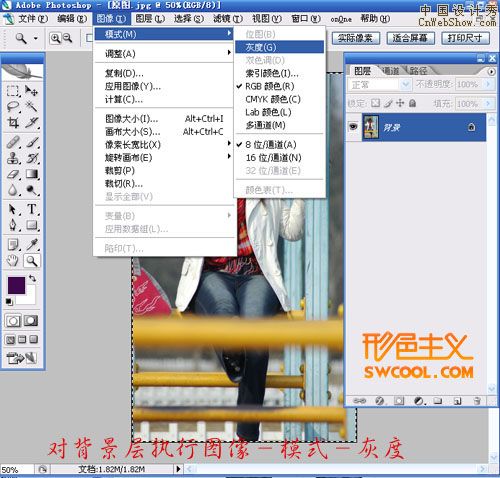Select 16 位/通道(N) bit depth option

(x=273, y=158)
